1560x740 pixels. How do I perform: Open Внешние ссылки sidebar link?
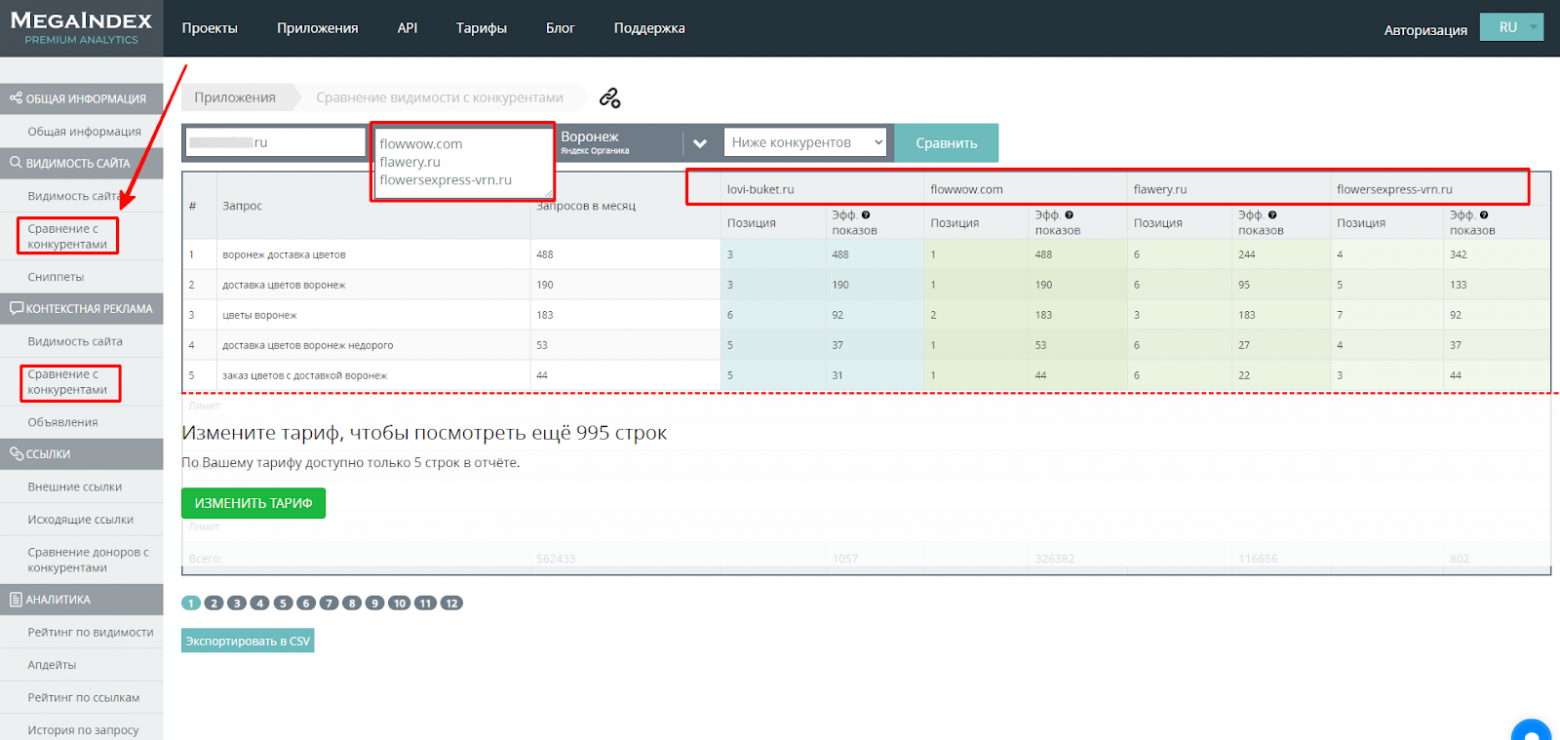tap(75, 486)
